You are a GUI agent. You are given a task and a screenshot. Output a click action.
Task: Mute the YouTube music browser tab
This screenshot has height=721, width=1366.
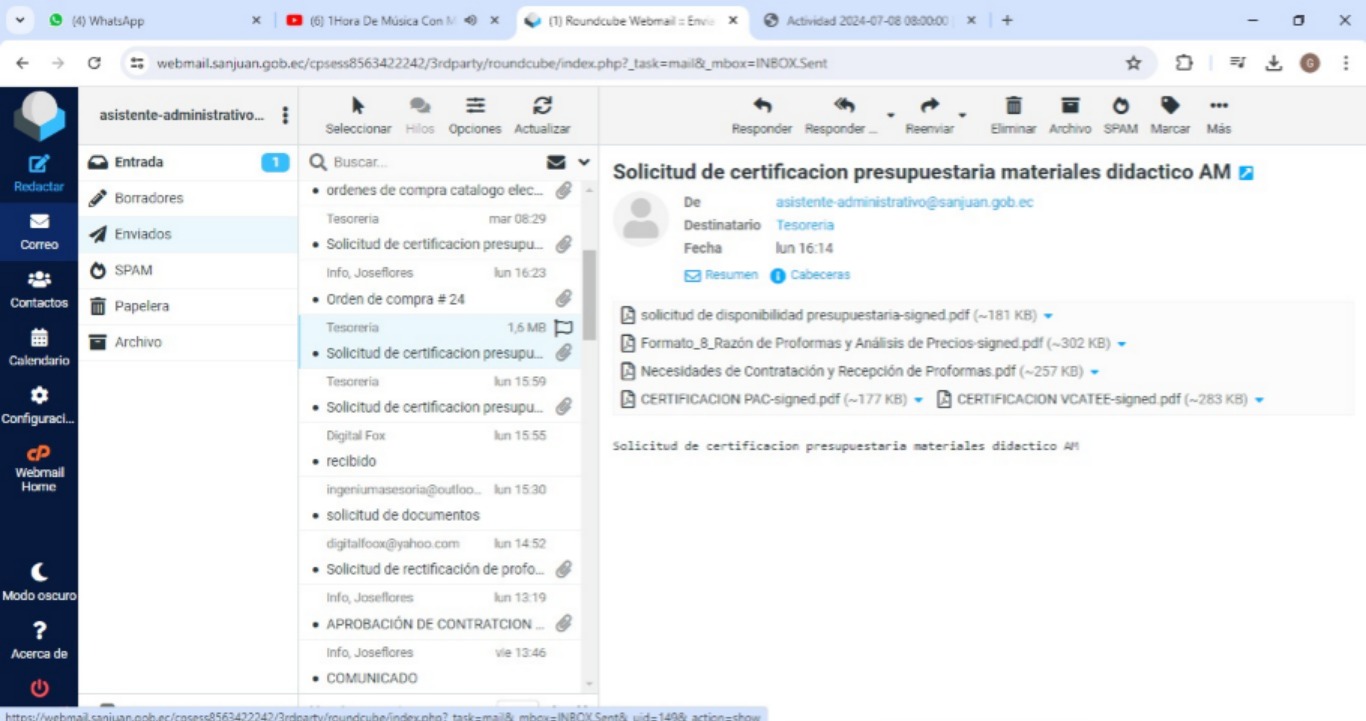tap(471, 20)
